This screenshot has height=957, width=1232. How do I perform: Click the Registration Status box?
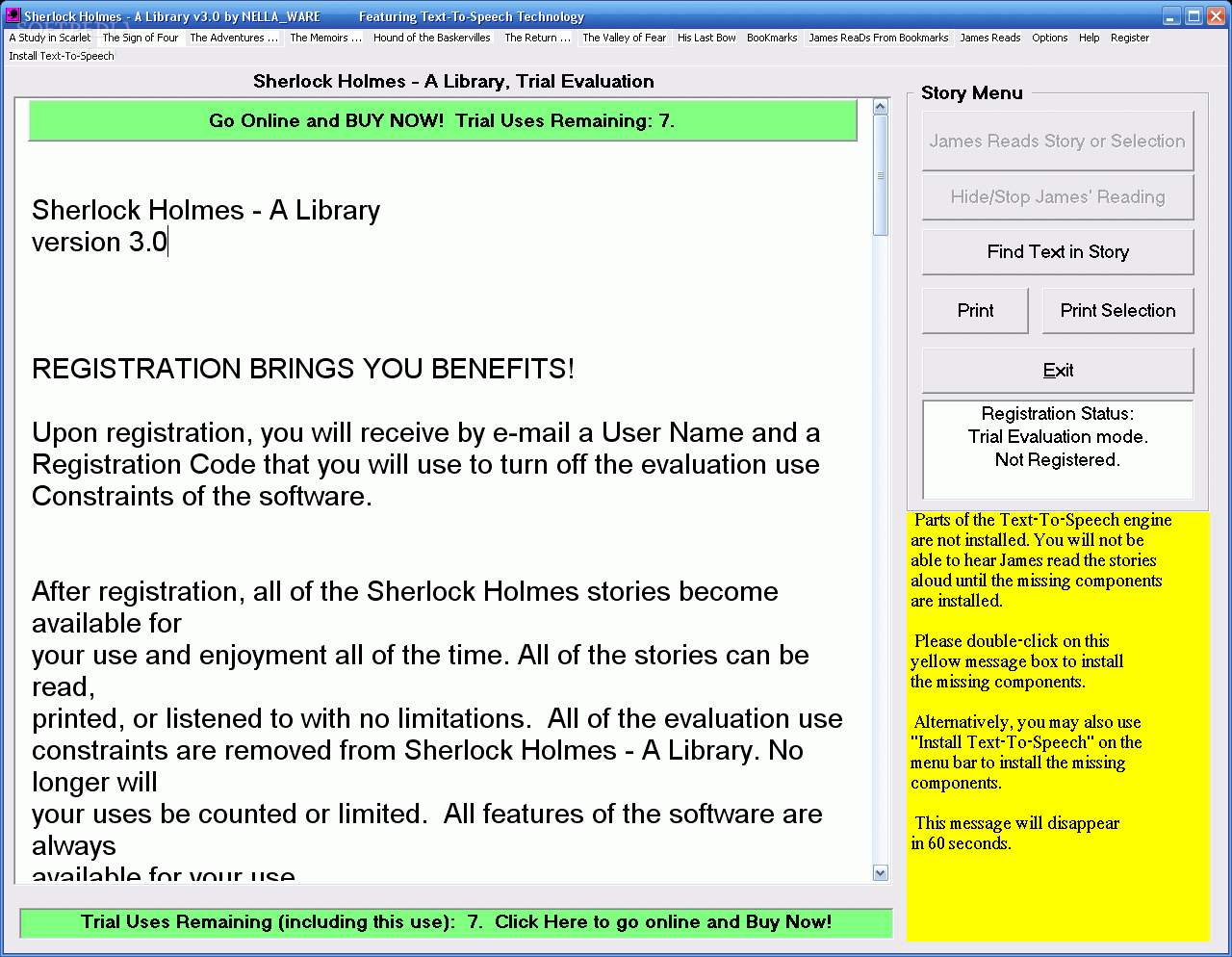(1058, 449)
